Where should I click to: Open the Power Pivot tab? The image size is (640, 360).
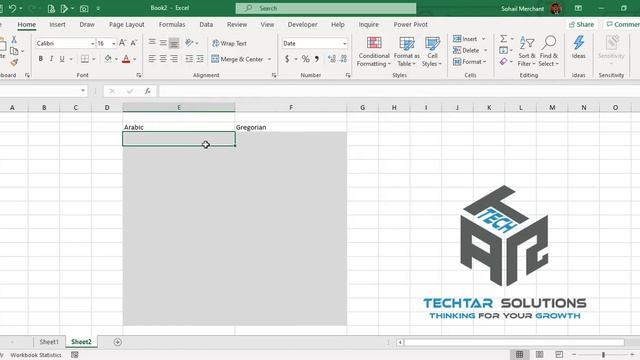click(411, 24)
